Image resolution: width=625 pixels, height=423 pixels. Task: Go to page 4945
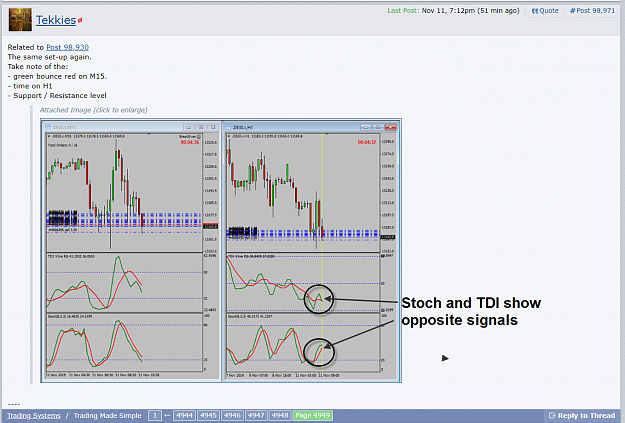coord(208,415)
